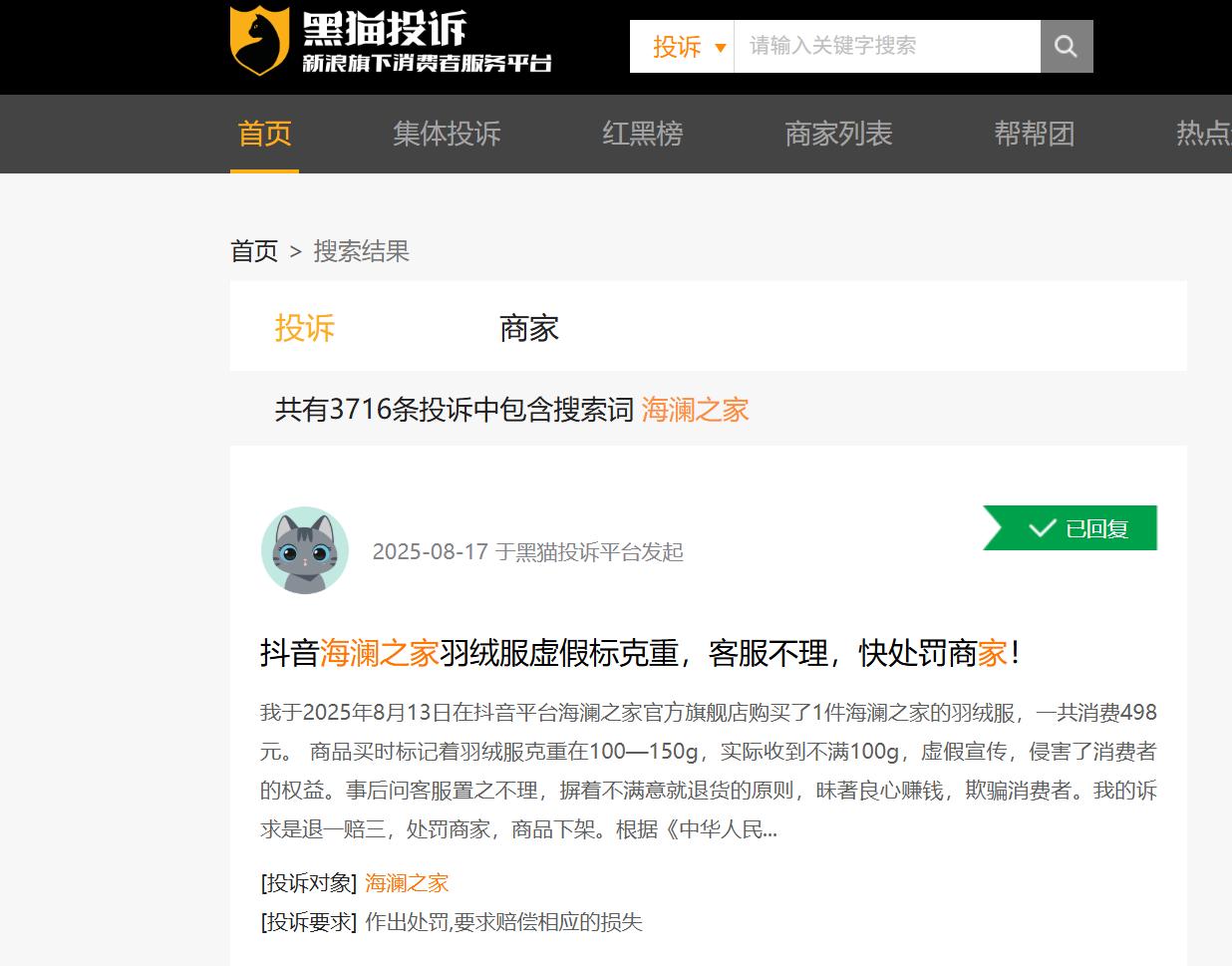Click the cat avatar of the complainant
The image size is (1232, 966).
(x=304, y=551)
